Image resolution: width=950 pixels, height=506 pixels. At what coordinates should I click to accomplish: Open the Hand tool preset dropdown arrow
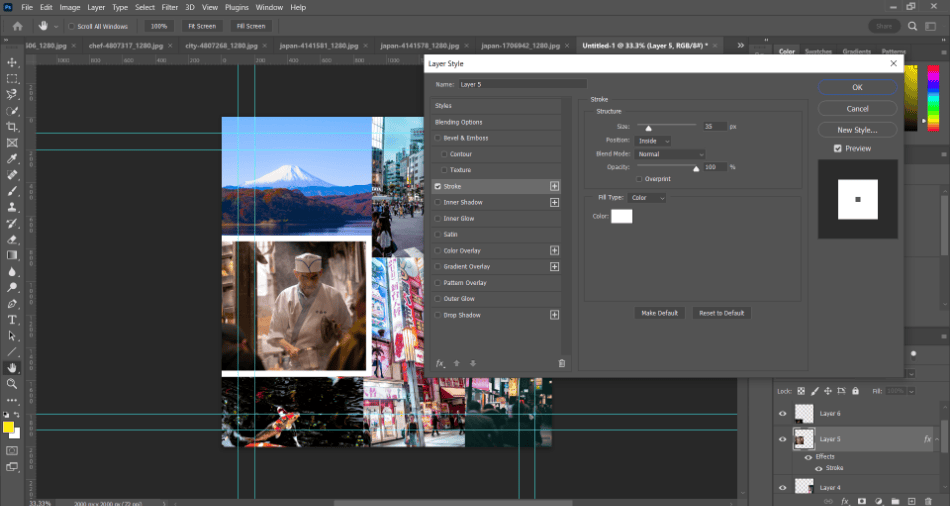coord(56,26)
